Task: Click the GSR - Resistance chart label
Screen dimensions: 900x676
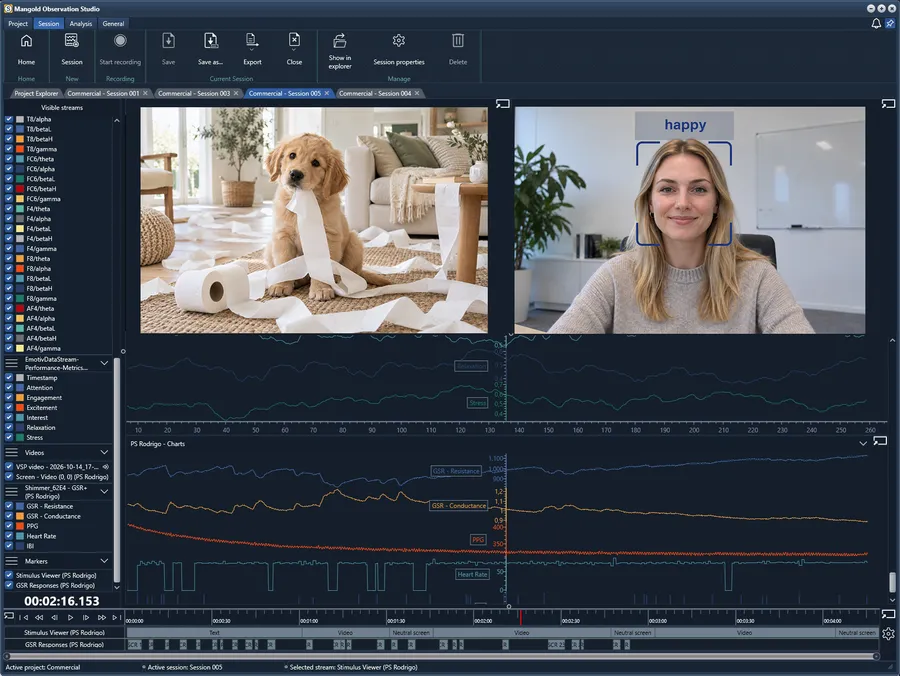Action: coord(456,471)
